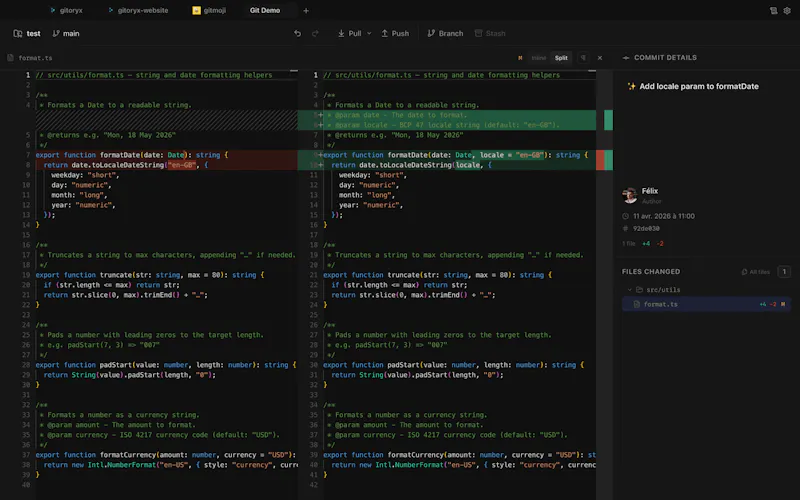This screenshot has width=800, height=500.
Task: Click the Branch fork icon in toolbar
Action: pos(431,34)
